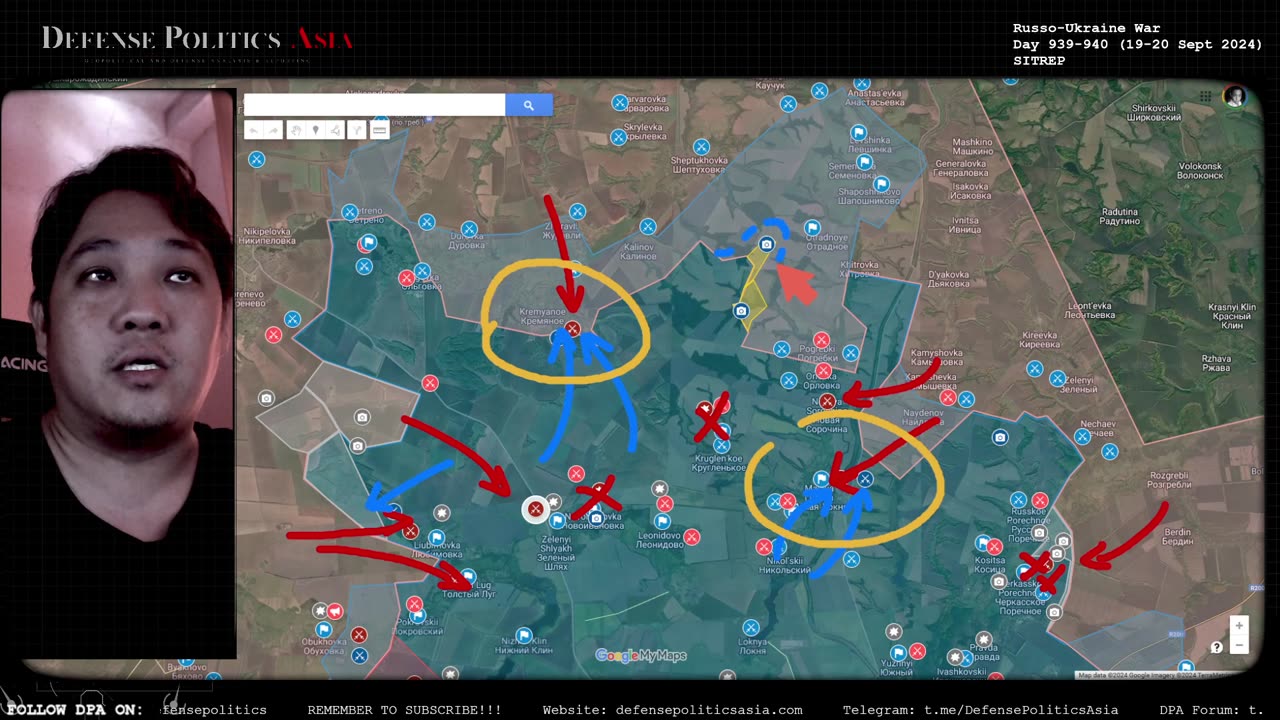Image resolution: width=1280 pixels, height=720 pixels.
Task: Select the Add directions tool
Action: pos(357,130)
